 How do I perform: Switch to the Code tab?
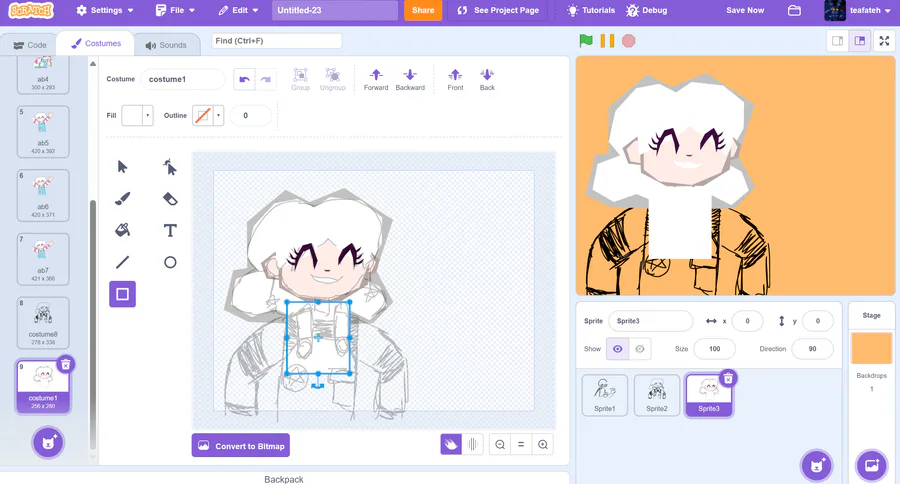click(x=30, y=45)
